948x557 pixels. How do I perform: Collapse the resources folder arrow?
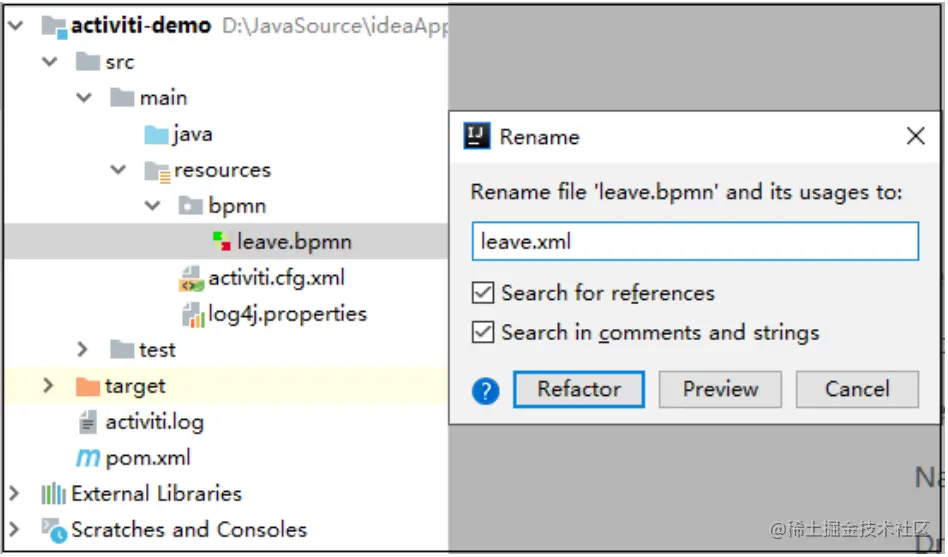pyautogui.click(x=118, y=170)
